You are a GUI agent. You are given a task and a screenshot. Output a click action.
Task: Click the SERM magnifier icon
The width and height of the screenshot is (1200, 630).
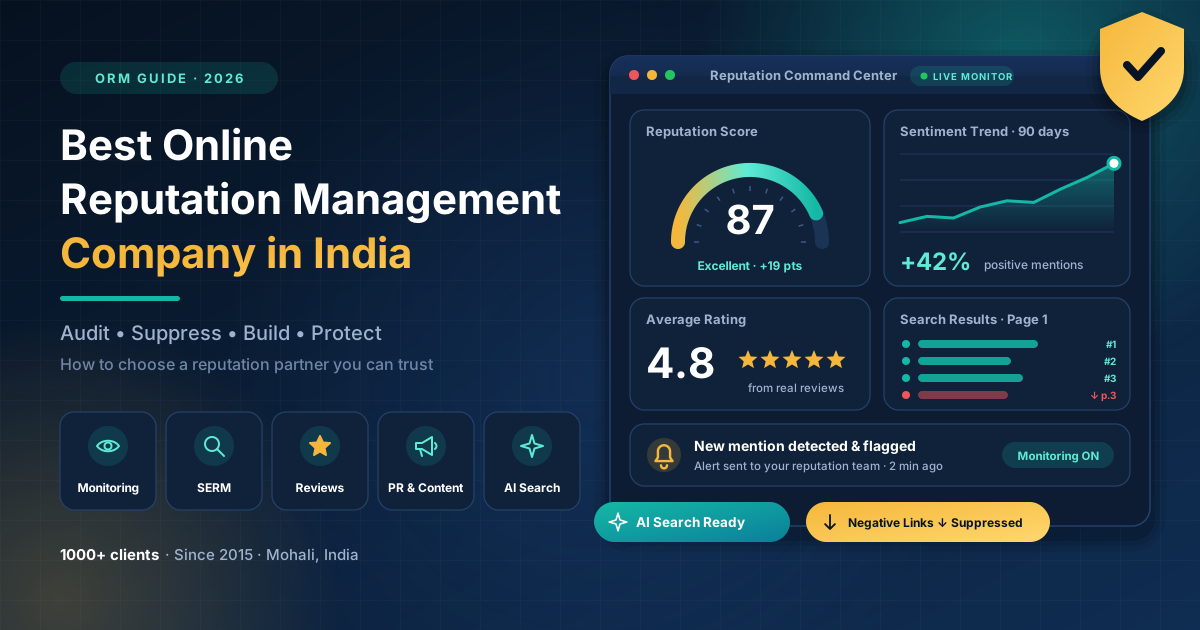pyautogui.click(x=214, y=446)
